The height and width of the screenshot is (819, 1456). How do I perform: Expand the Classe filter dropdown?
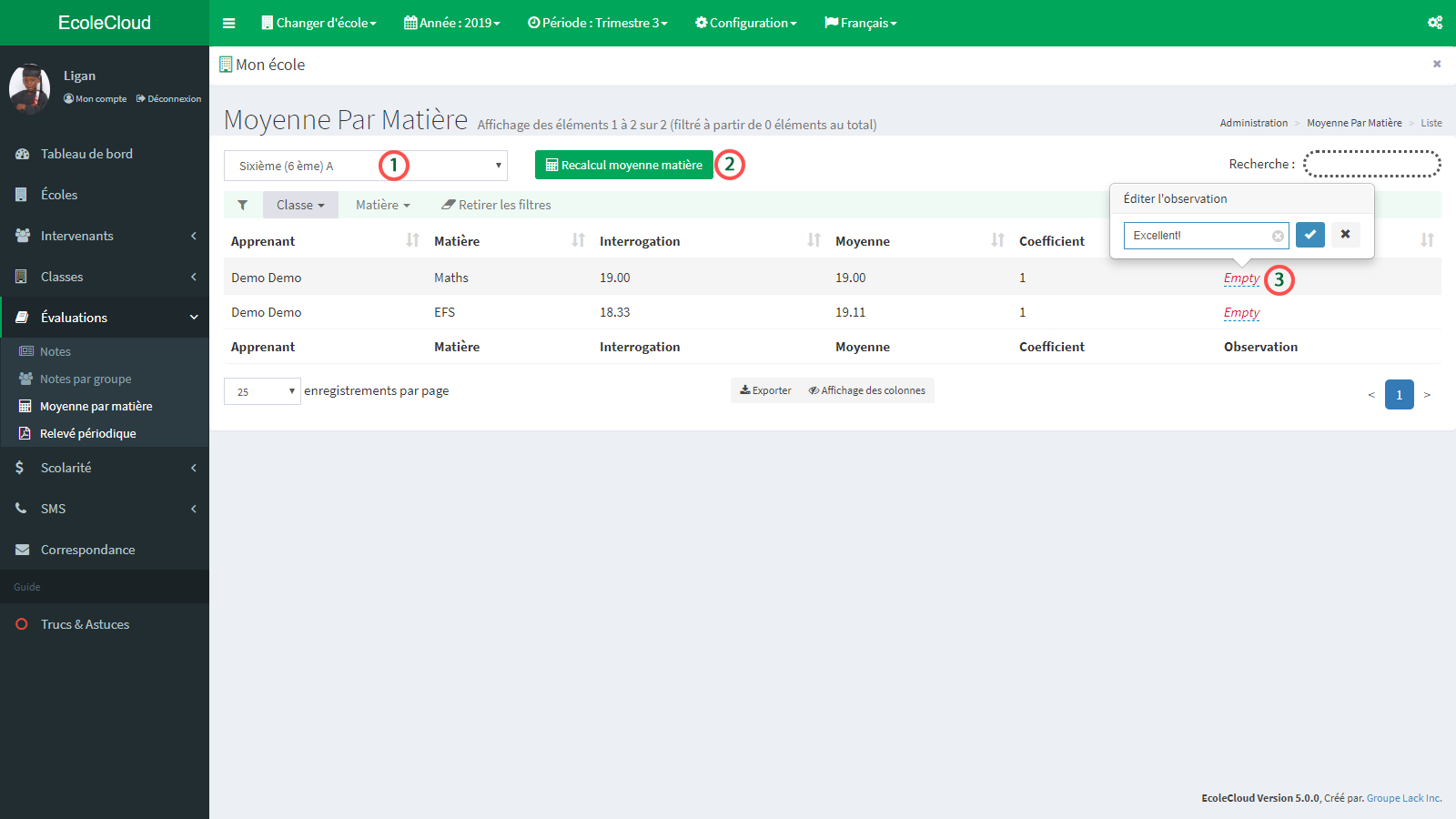pyautogui.click(x=300, y=205)
